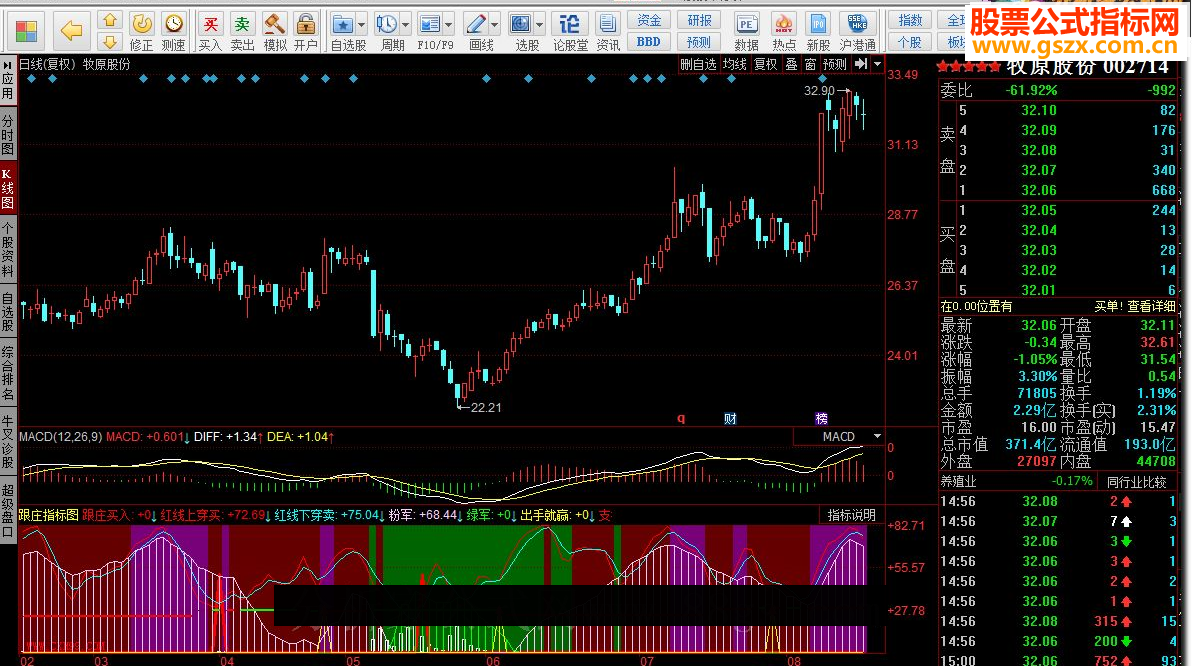Toggle 叠 overlay on the chart
Viewport: 1192px width, 666px height.
coord(791,64)
